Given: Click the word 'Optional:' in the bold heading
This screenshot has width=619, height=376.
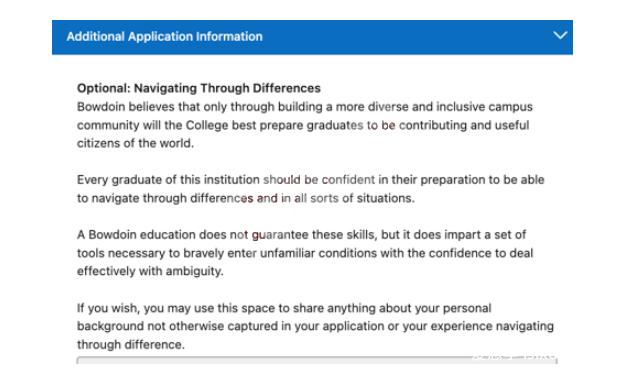Looking at the screenshot, I should click(x=104, y=88).
